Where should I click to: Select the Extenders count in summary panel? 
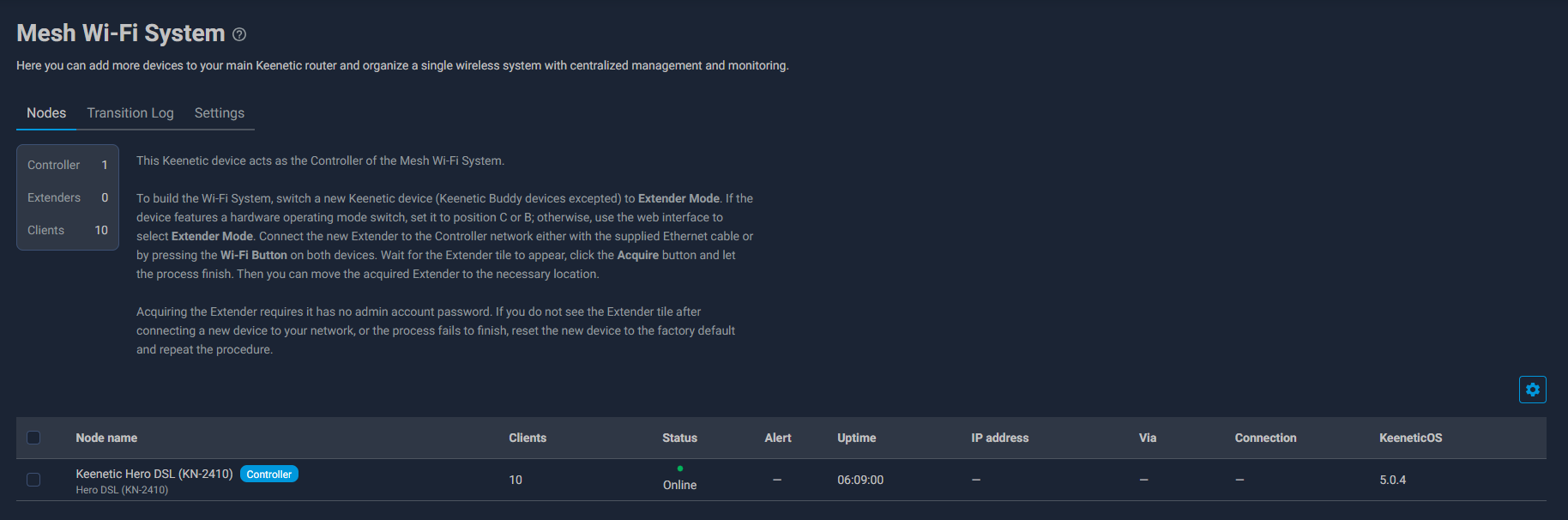point(68,197)
